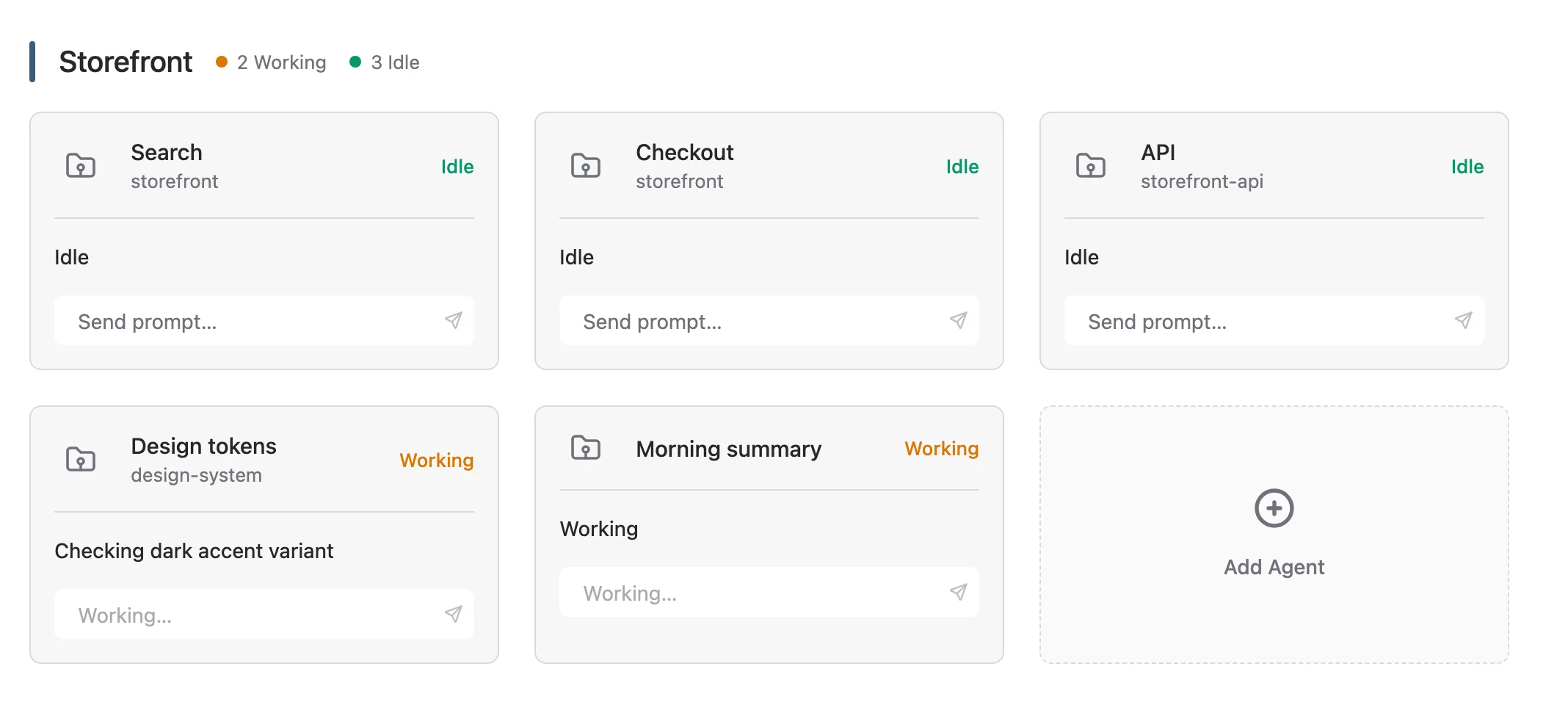Click the Idle badge on Search card

pos(457,167)
